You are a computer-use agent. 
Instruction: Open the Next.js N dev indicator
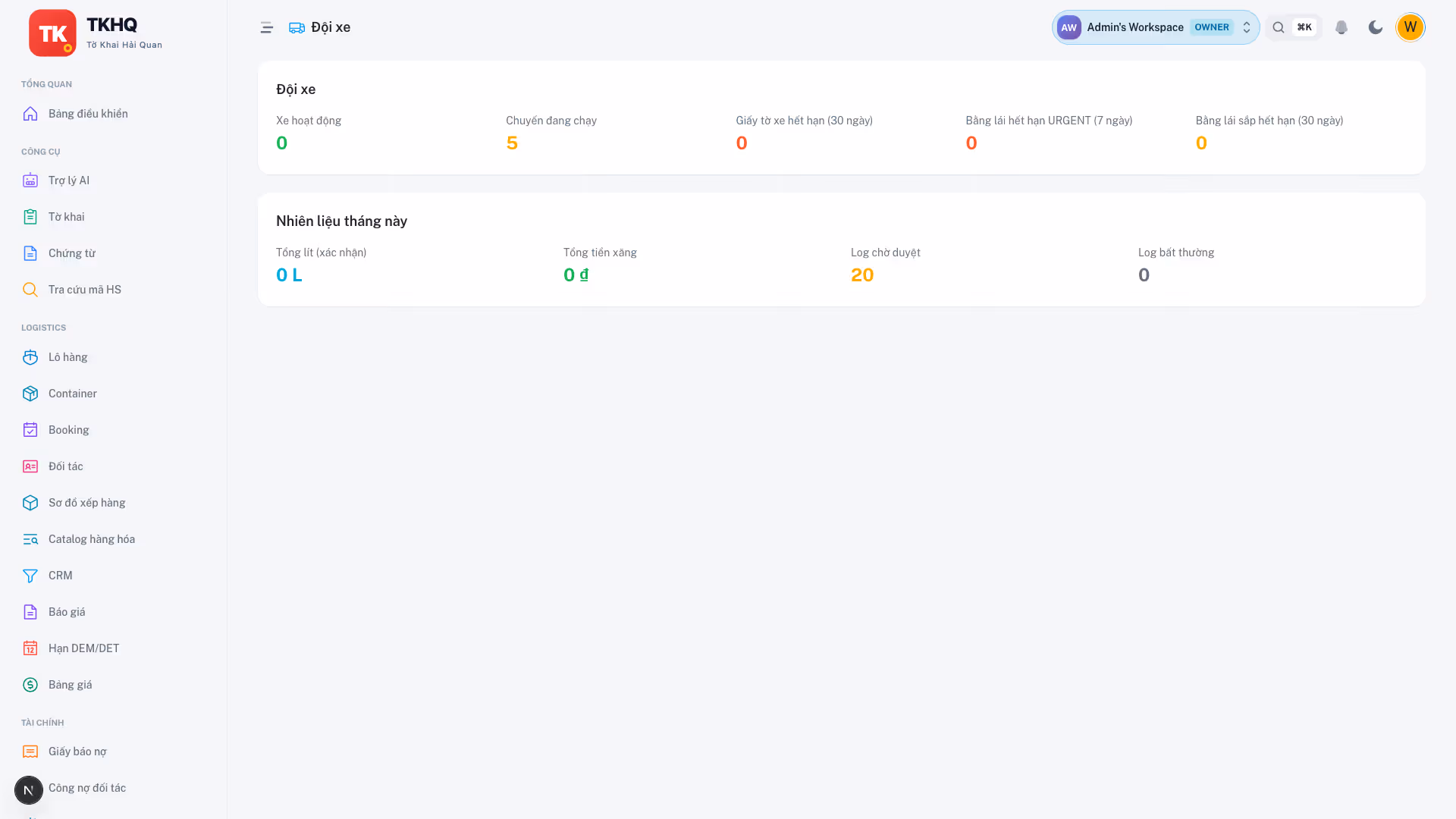click(x=29, y=790)
